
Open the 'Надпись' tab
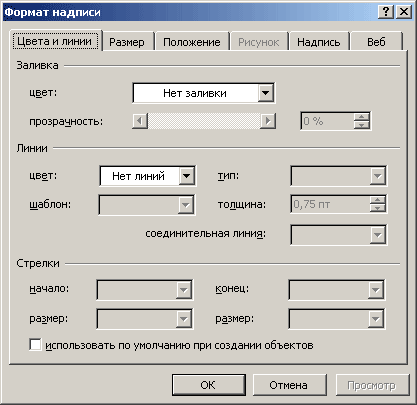tap(319, 42)
